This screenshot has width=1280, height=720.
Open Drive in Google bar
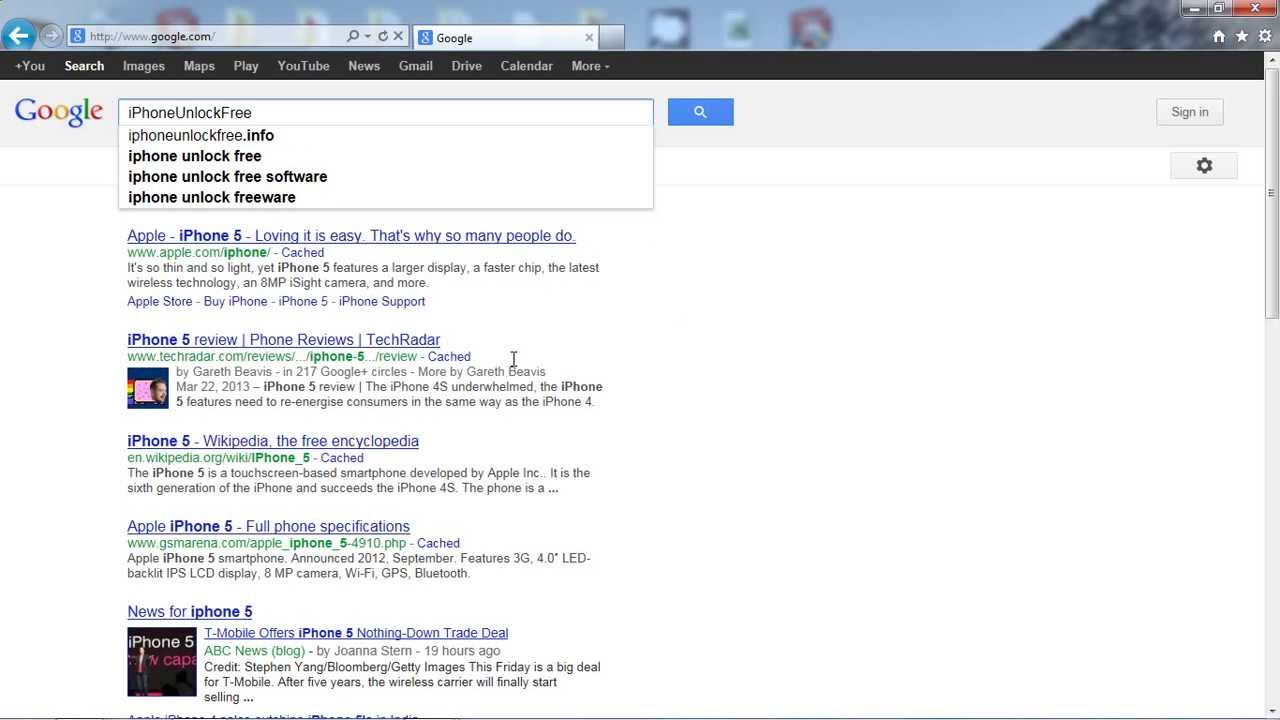tap(467, 66)
